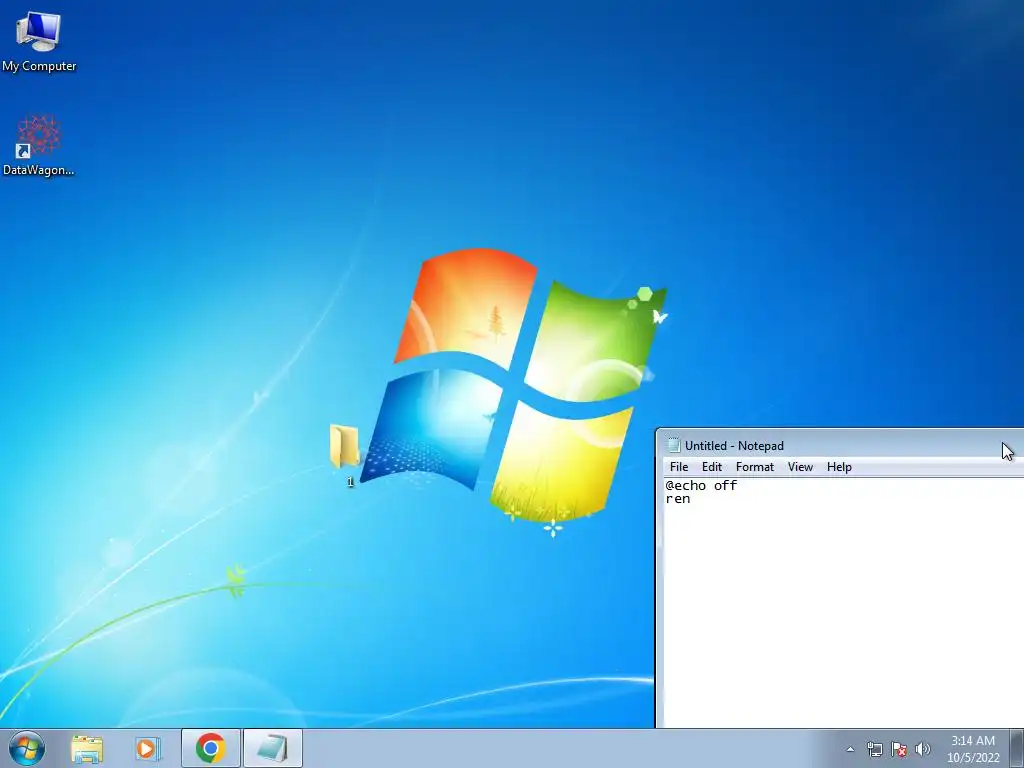Click the Notepad taskbar button
Screen dimensions: 1024x768
point(273,748)
